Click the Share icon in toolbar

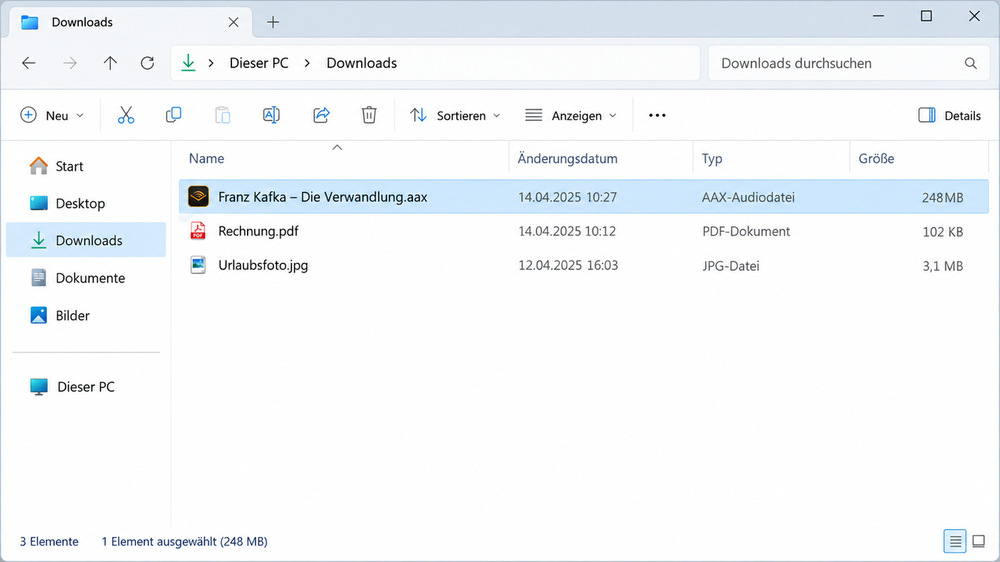321,115
